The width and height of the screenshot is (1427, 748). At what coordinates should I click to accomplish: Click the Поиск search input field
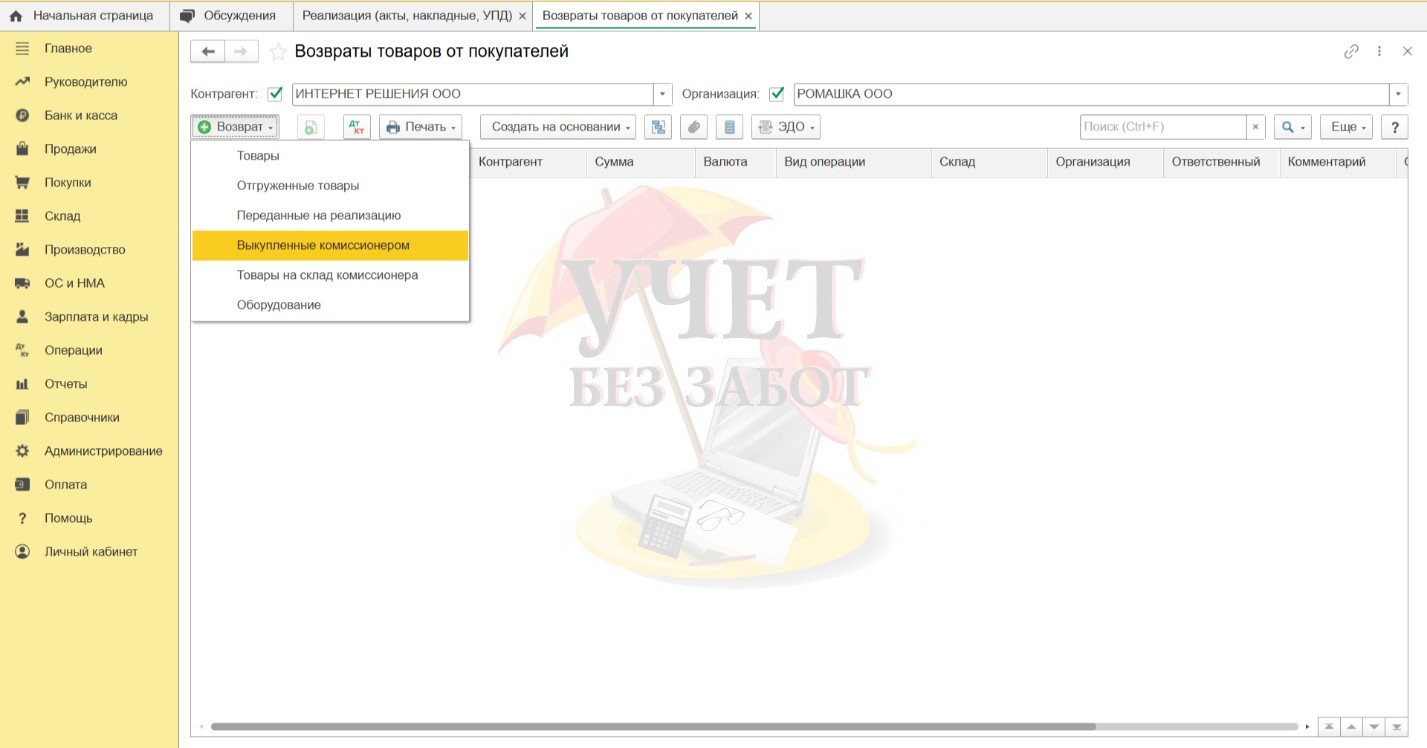click(1162, 127)
